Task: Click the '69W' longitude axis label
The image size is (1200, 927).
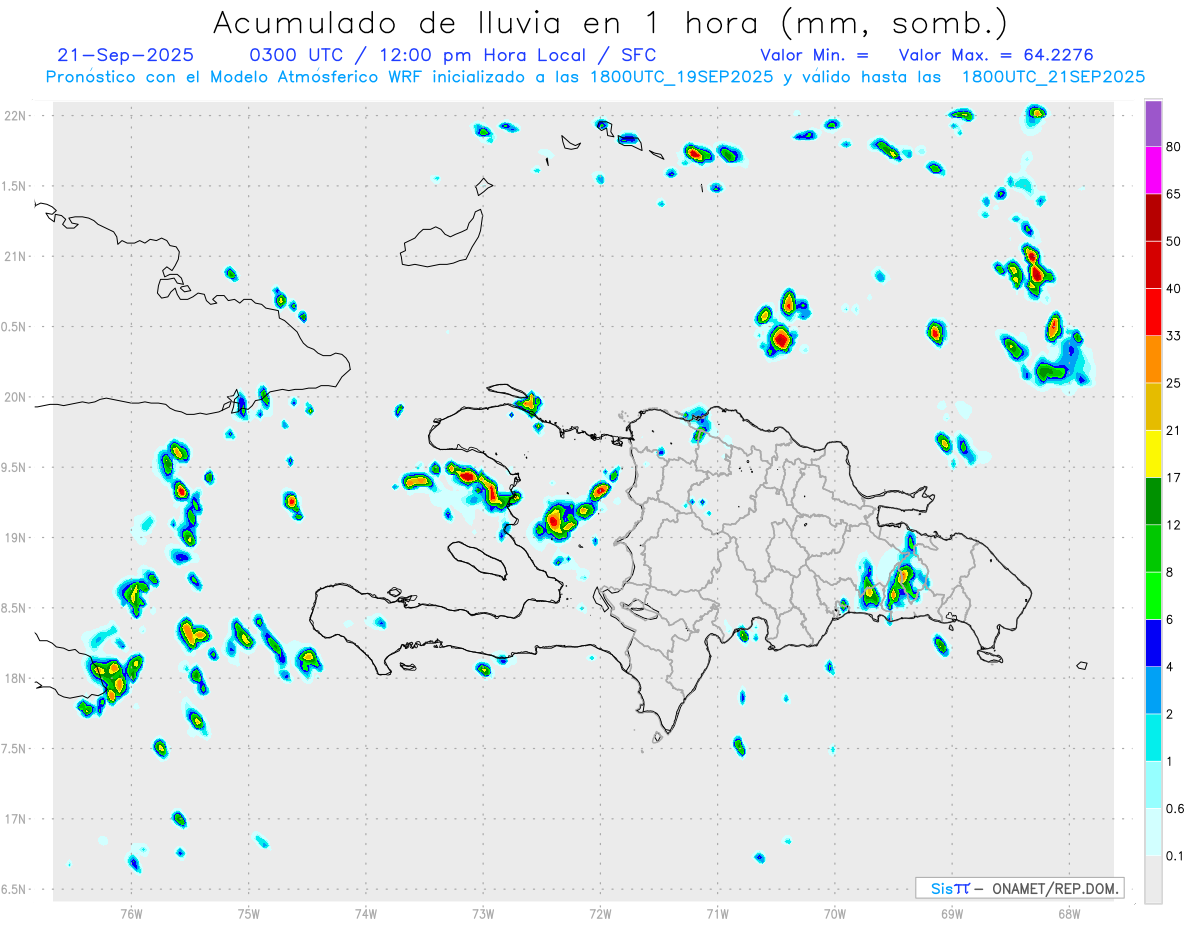Action: pos(952,913)
